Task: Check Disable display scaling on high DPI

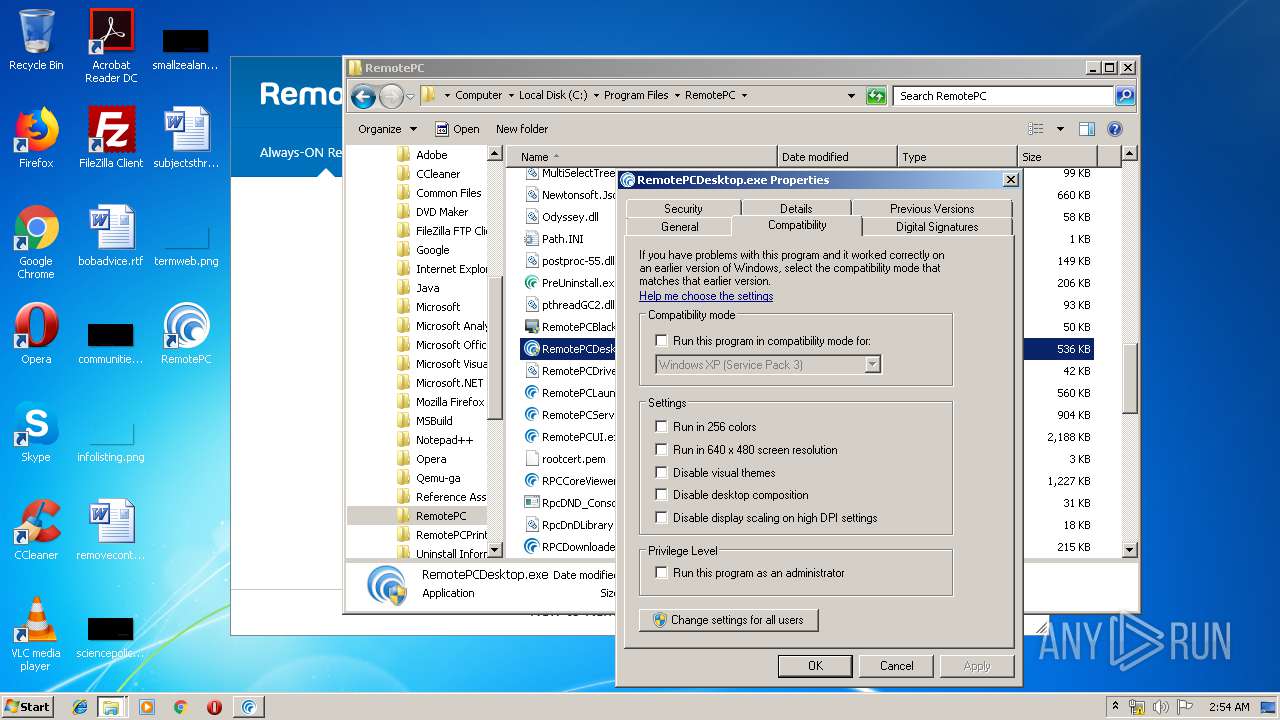Action: click(x=661, y=518)
